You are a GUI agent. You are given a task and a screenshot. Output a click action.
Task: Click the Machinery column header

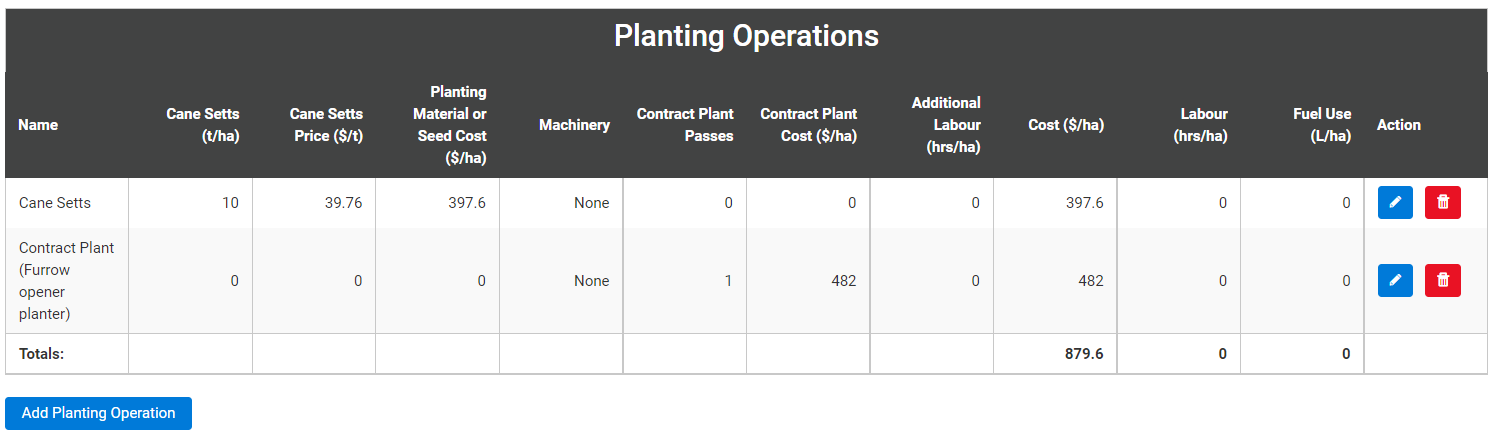[x=574, y=125]
